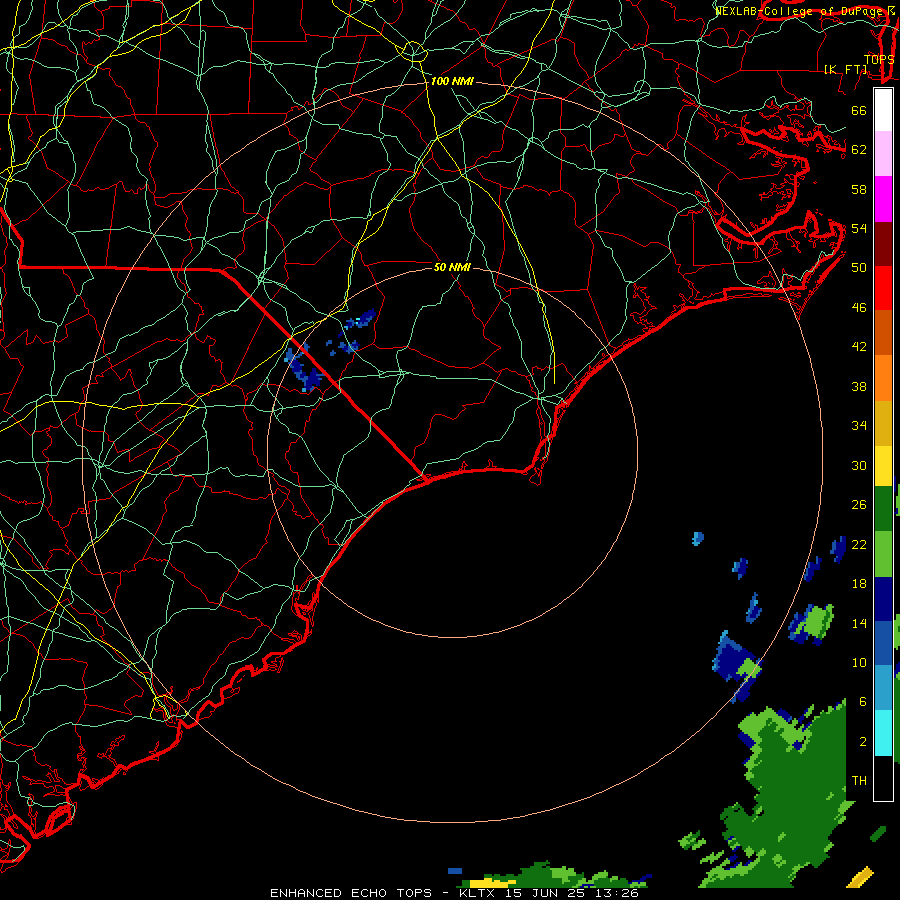Click the TH legend label

tap(859, 781)
